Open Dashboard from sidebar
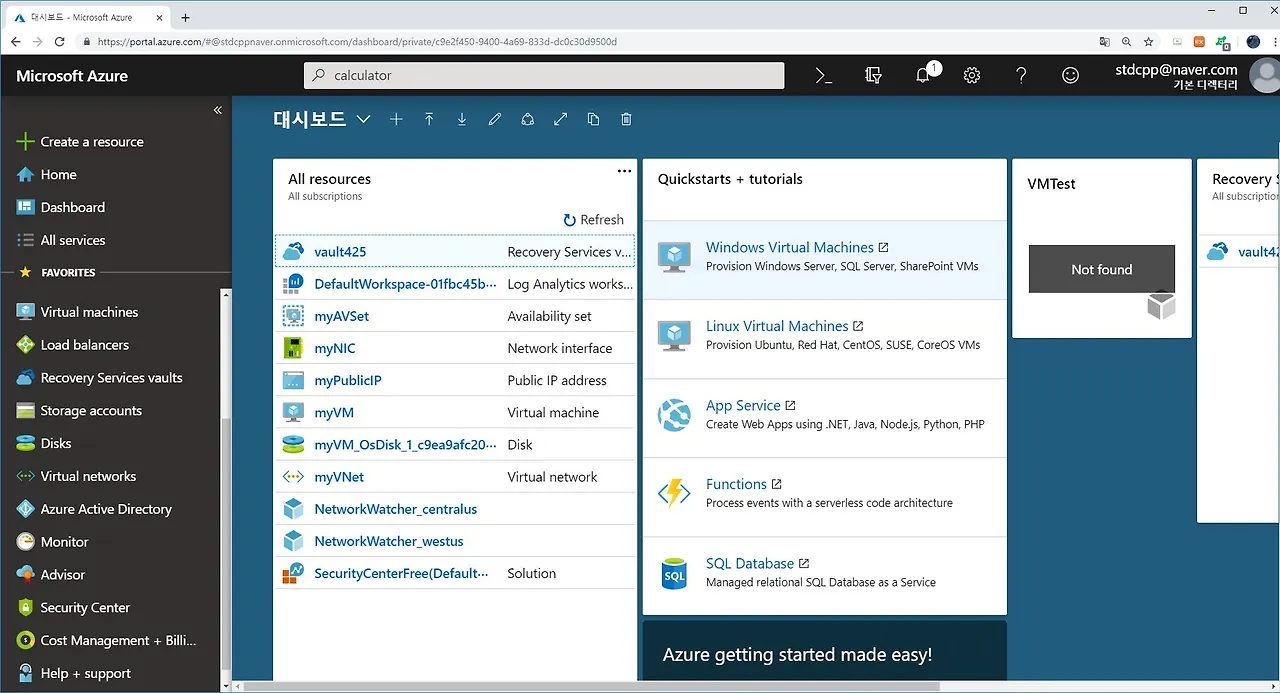This screenshot has width=1280, height=693. pyautogui.click(x=61, y=207)
